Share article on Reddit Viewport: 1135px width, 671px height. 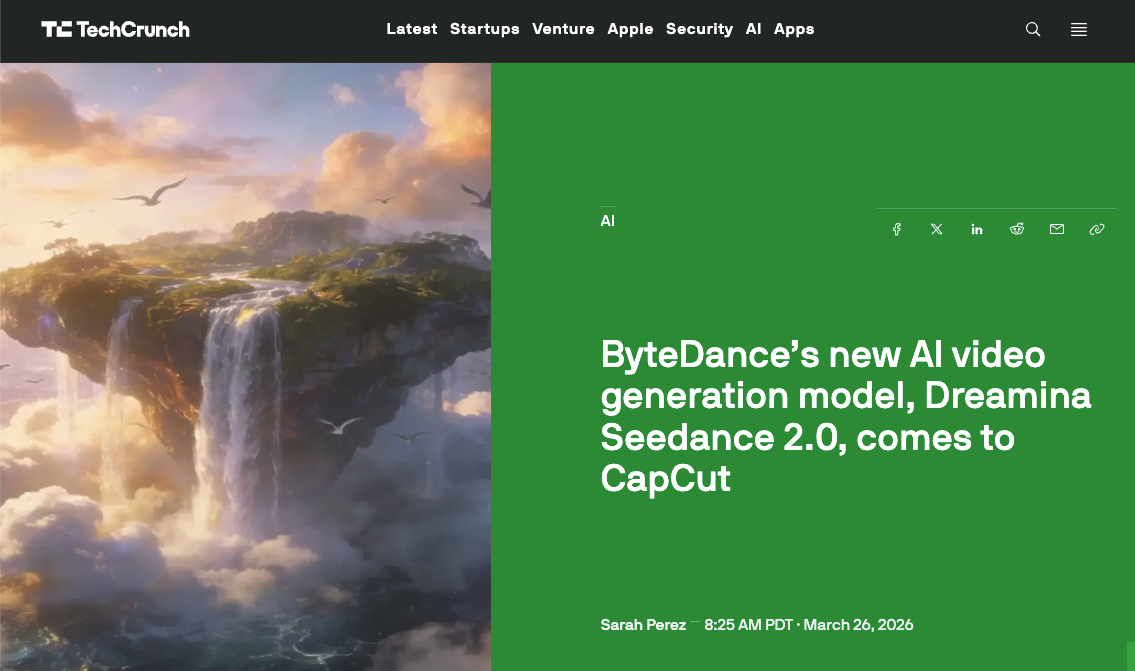[1017, 229]
